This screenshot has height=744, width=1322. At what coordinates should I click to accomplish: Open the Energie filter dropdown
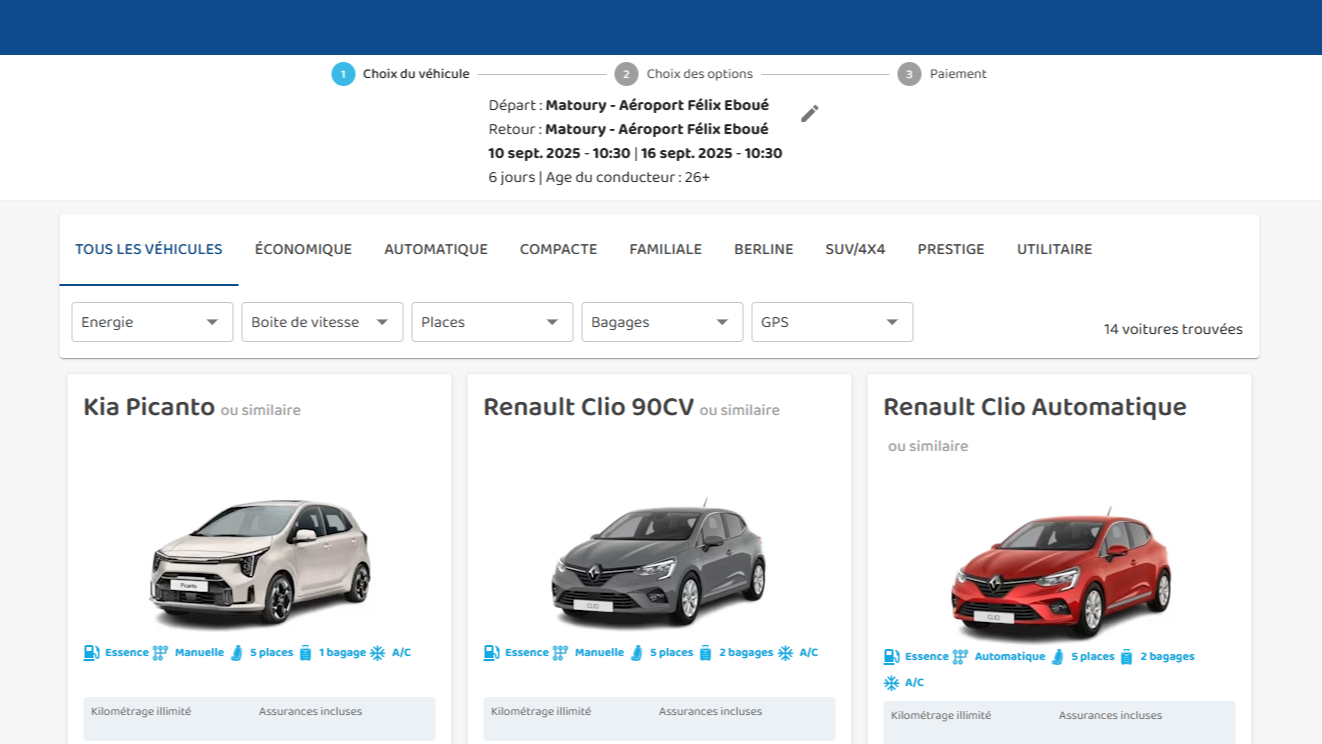click(x=152, y=322)
